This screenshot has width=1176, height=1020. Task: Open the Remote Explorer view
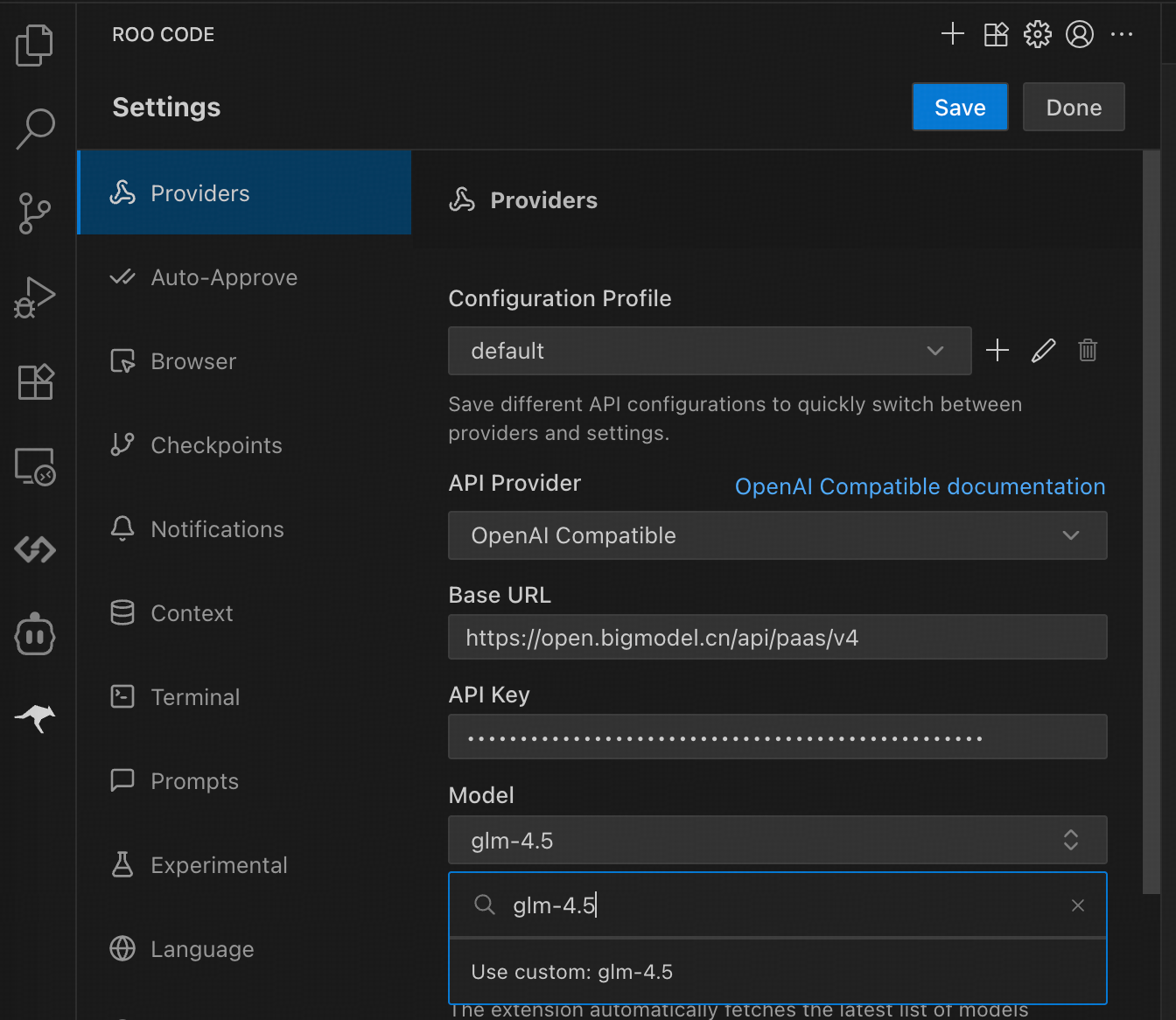point(35,466)
